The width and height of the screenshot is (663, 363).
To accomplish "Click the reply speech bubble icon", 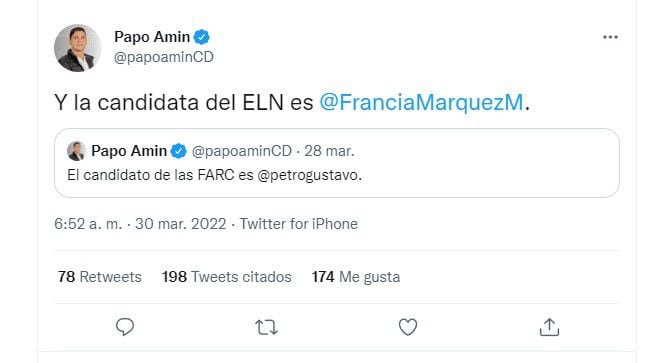I will [125, 327].
